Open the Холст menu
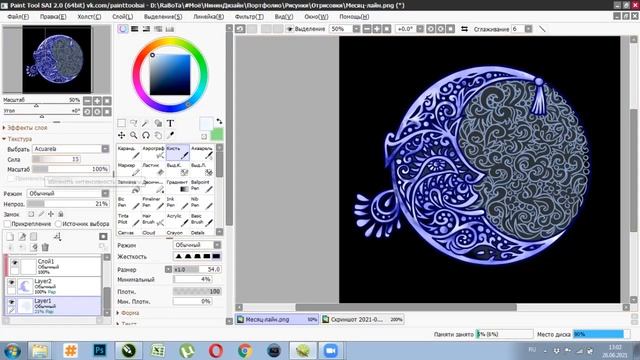The width and height of the screenshot is (640, 360). pyautogui.click(x=89, y=17)
